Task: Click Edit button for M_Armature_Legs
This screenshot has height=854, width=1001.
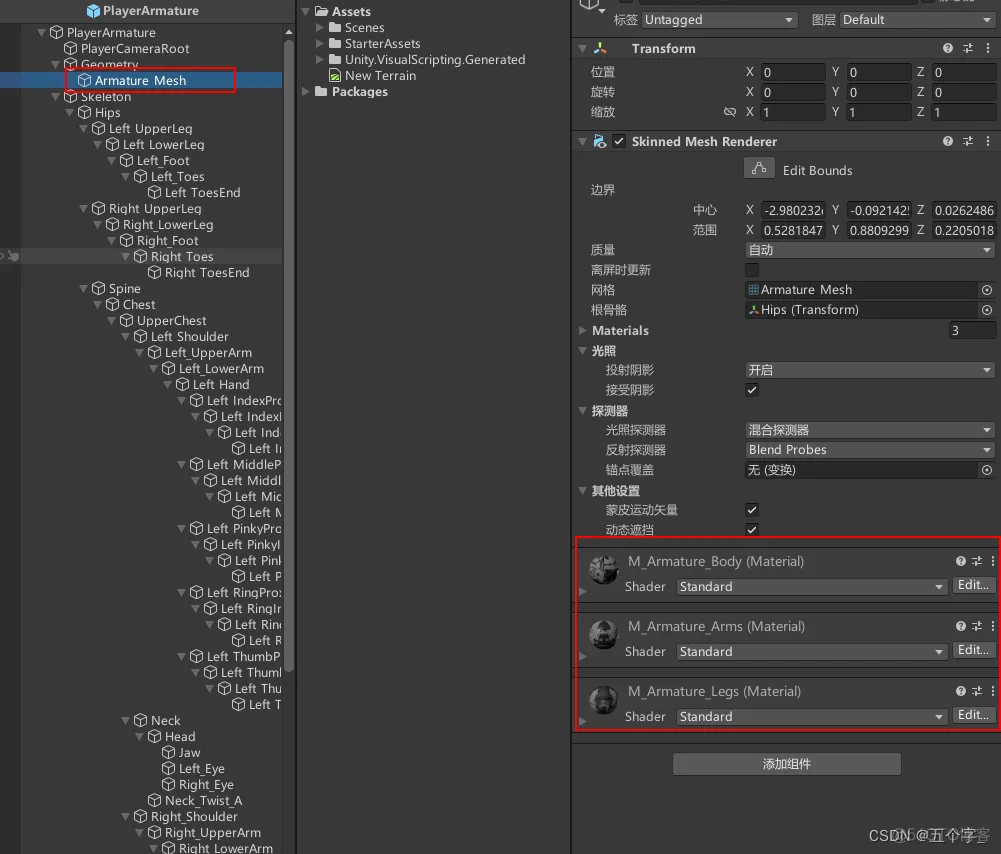Action: 974,715
